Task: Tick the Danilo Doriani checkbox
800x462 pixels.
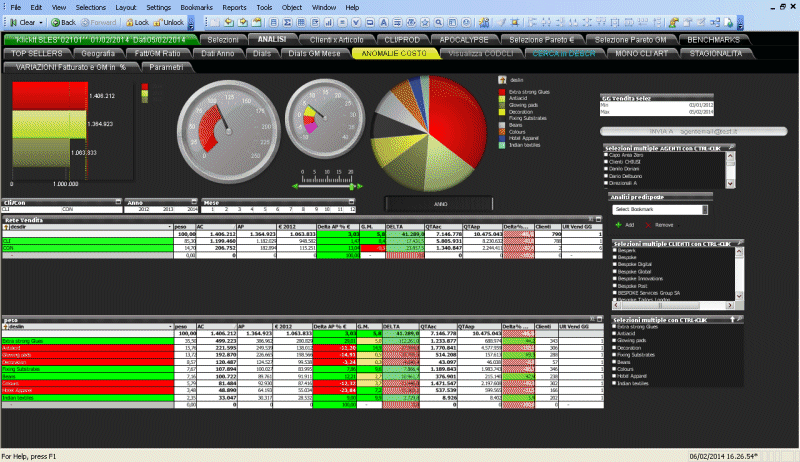Action: coord(606,169)
